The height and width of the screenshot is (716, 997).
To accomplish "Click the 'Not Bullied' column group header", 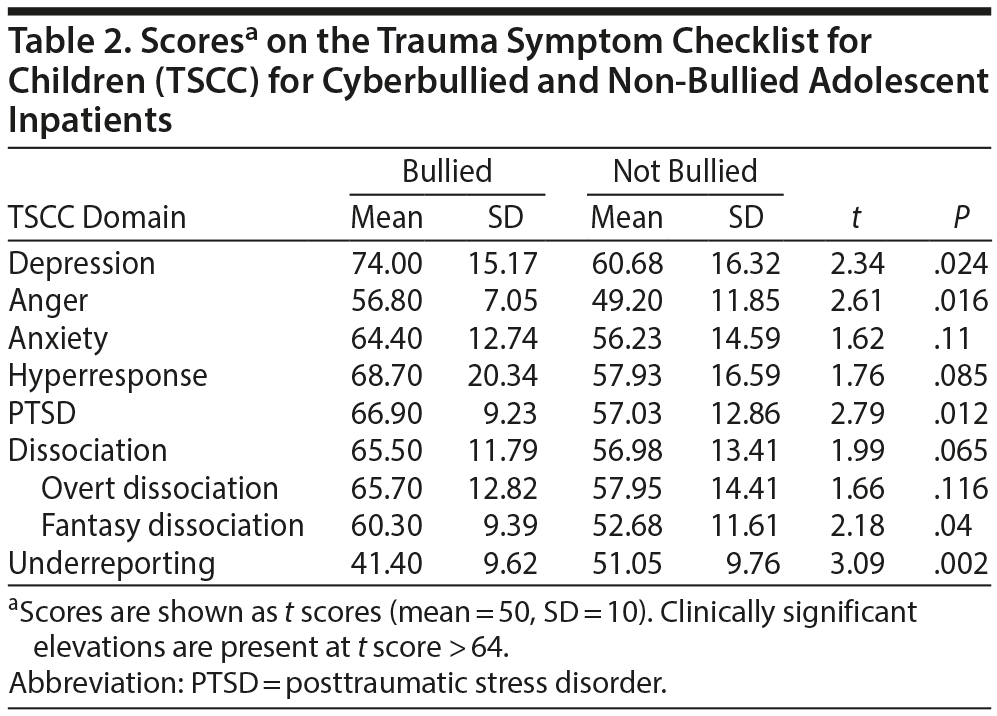I will click(x=685, y=171).
